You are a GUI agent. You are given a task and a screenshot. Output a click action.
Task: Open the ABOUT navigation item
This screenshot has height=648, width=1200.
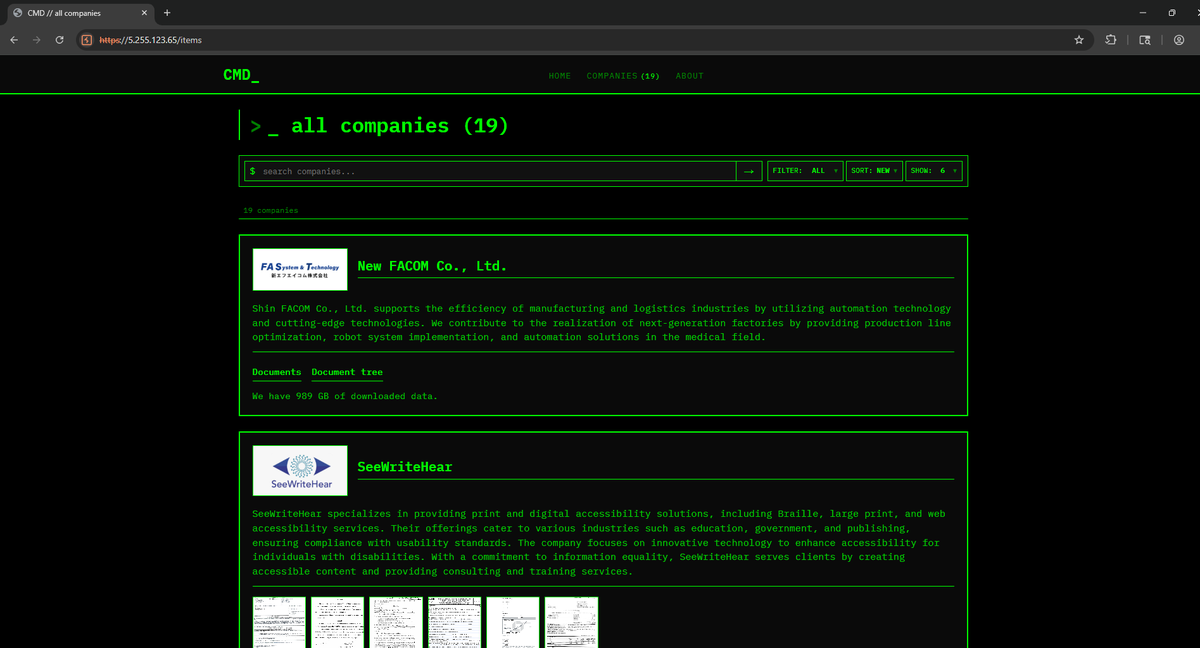tap(690, 76)
